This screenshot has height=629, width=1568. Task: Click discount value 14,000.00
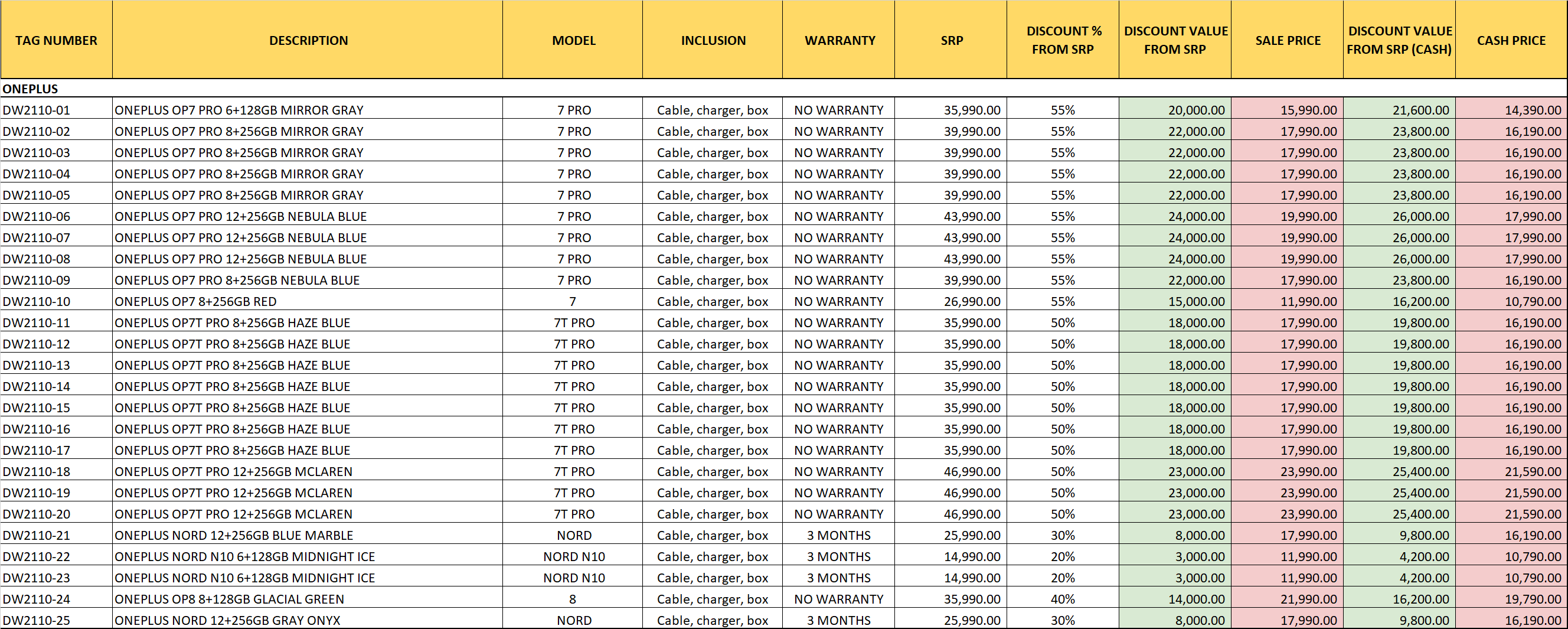pyautogui.click(x=1175, y=599)
